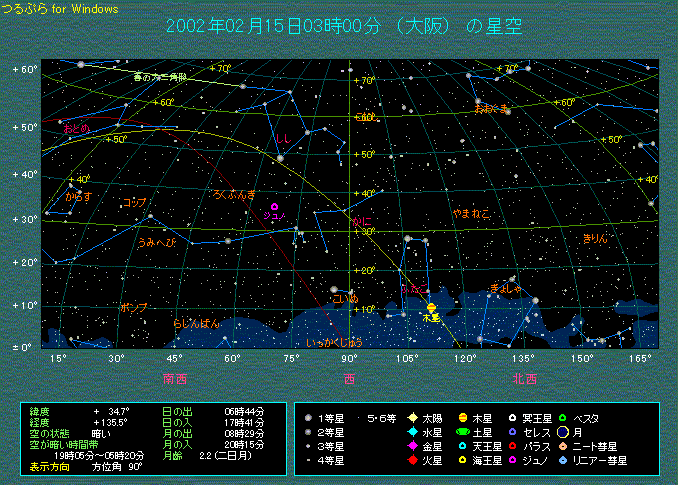The height and width of the screenshot is (485, 678).
Task: Click the pink Juno (ジュノ) asteroid marker
Action: [x=274, y=207]
